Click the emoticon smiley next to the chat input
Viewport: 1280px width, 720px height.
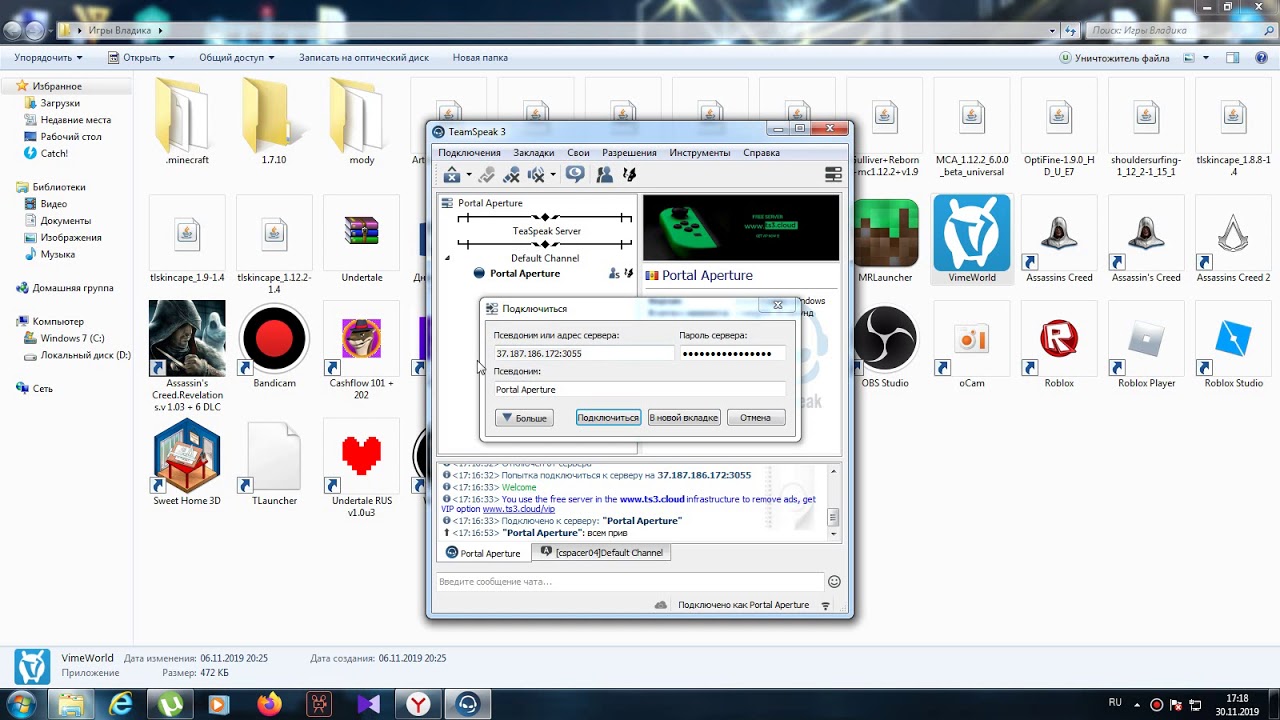(x=834, y=581)
